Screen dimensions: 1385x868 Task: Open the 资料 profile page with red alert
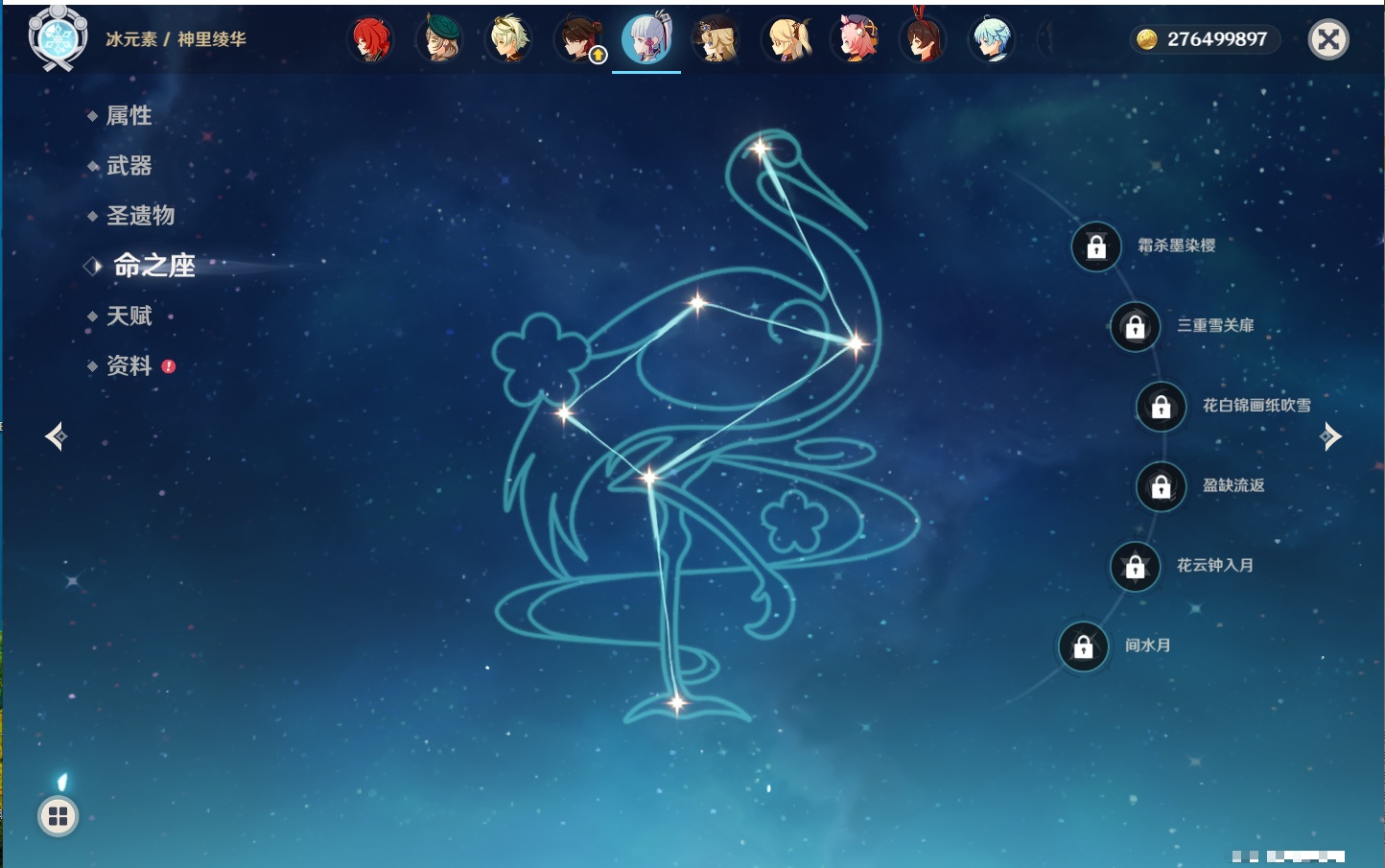[129, 365]
